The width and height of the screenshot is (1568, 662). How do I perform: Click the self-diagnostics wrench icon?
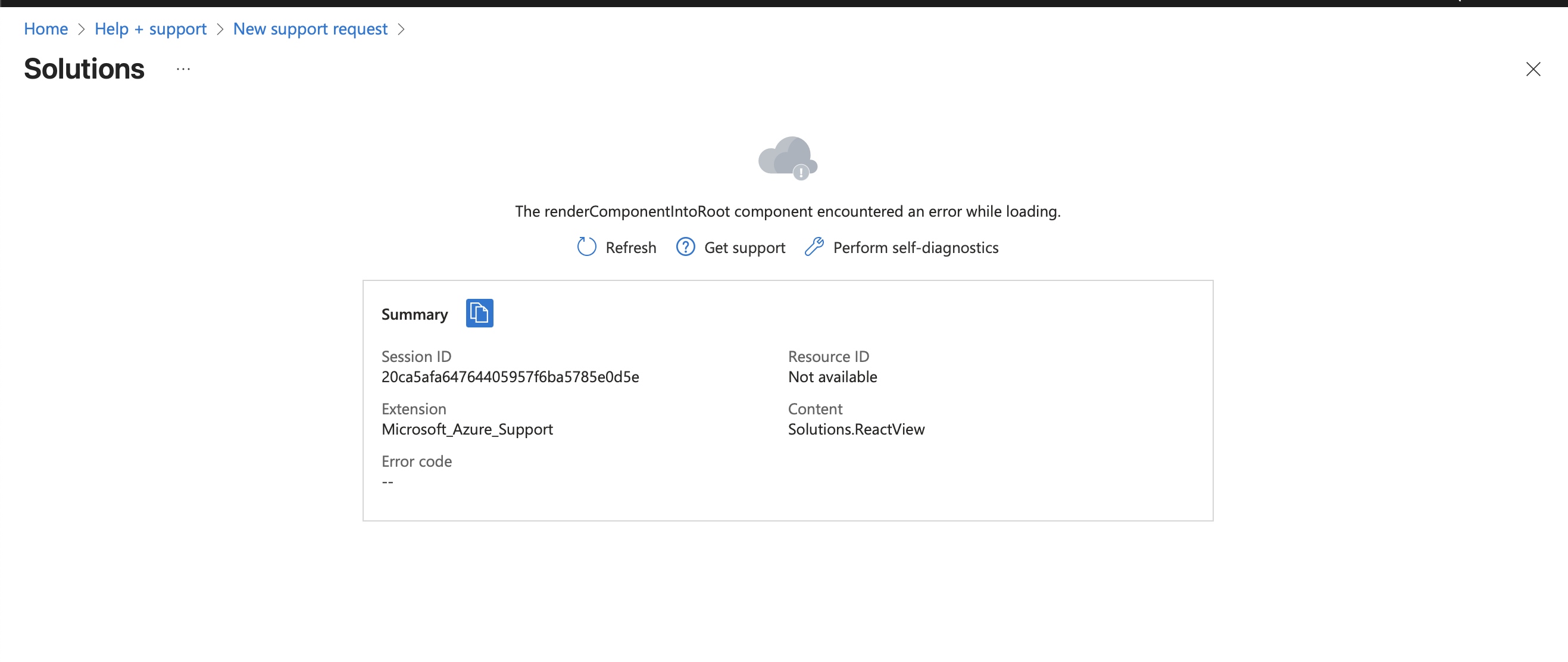814,247
